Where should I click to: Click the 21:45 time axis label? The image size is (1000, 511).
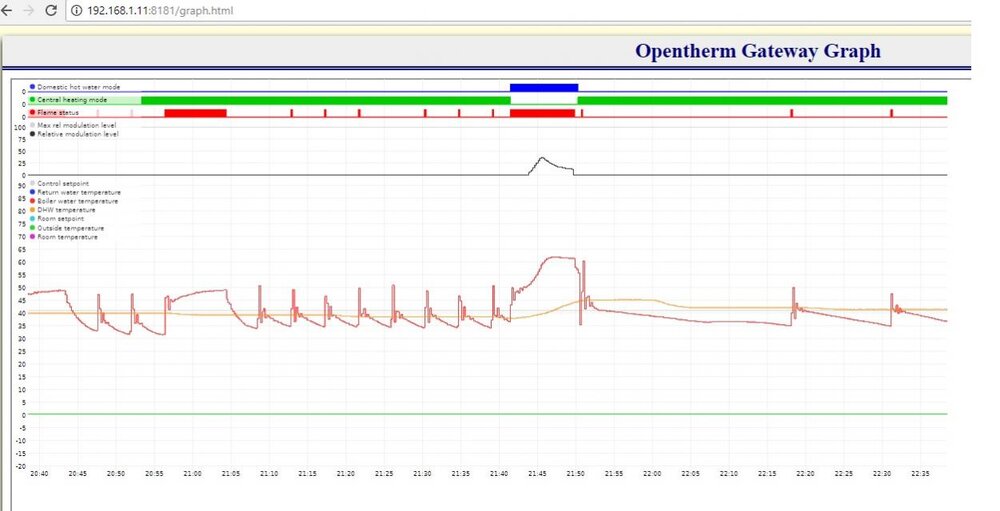point(536,473)
